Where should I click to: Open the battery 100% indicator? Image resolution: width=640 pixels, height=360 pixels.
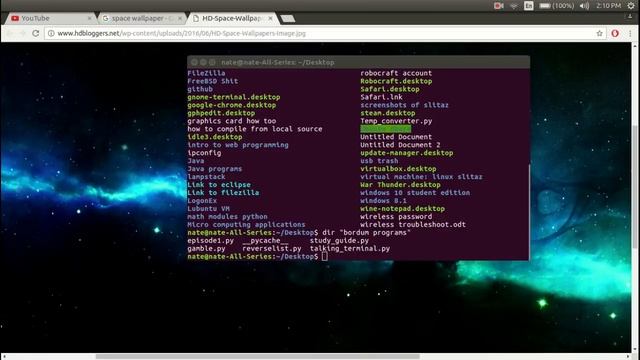[x=557, y=6]
